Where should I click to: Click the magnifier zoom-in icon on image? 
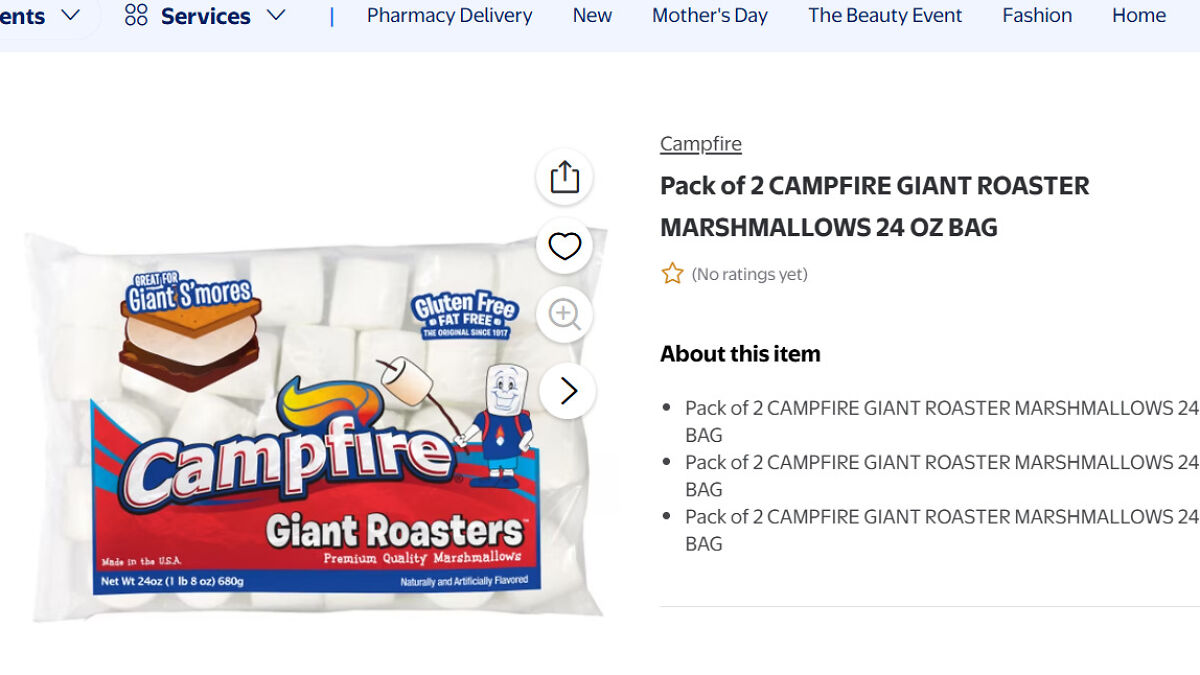click(x=564, y=315)
